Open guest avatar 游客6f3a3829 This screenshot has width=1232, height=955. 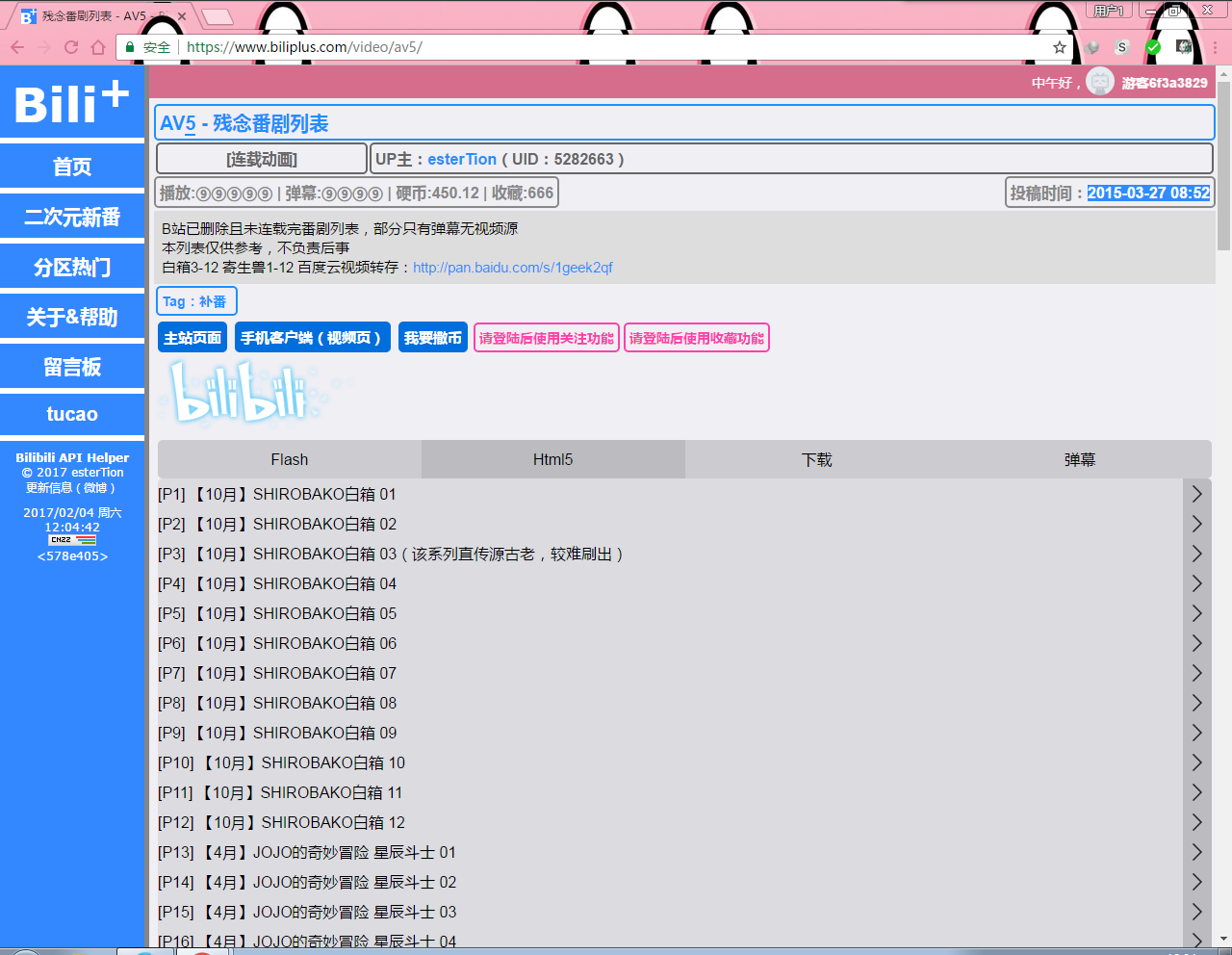[x=1099, y=81]
